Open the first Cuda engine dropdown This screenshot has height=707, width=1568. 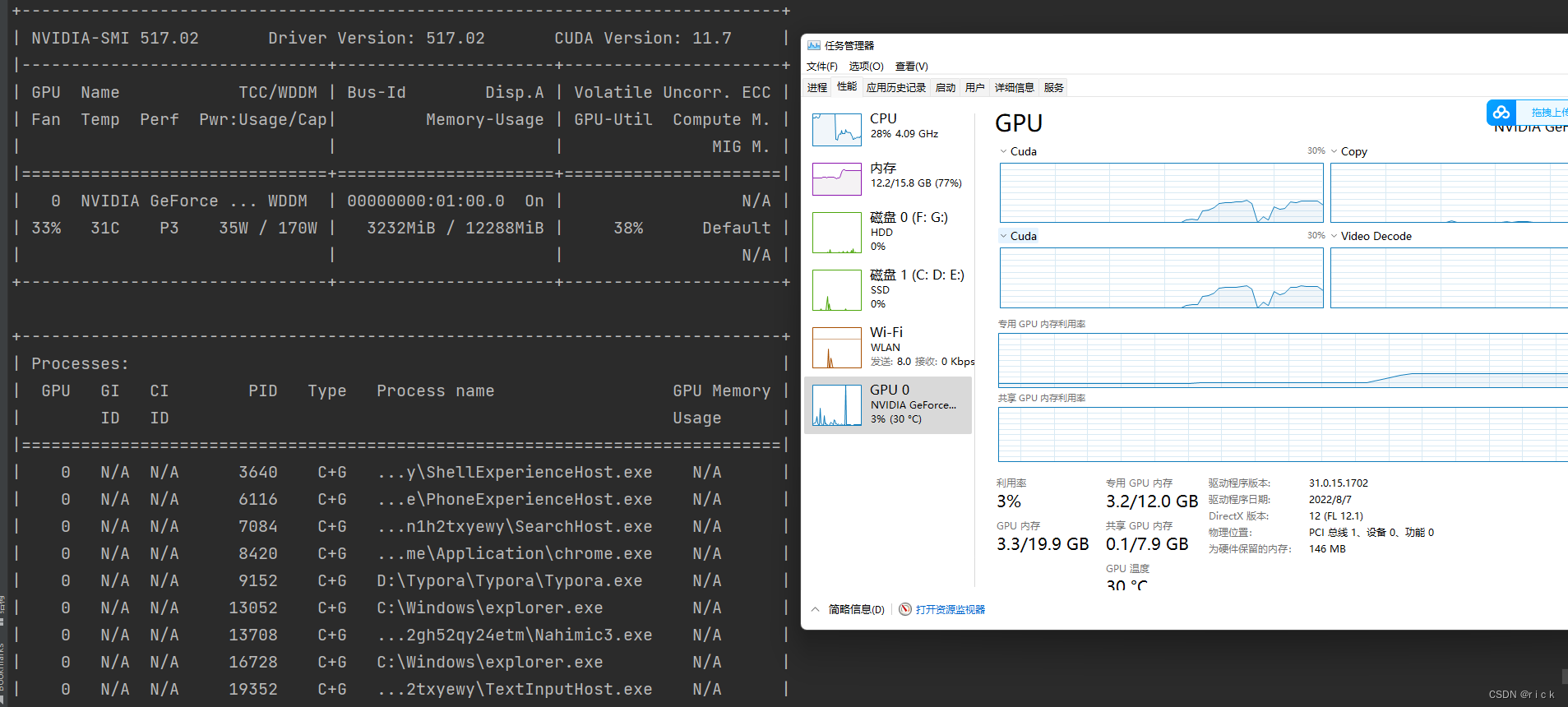point(1018,151)
